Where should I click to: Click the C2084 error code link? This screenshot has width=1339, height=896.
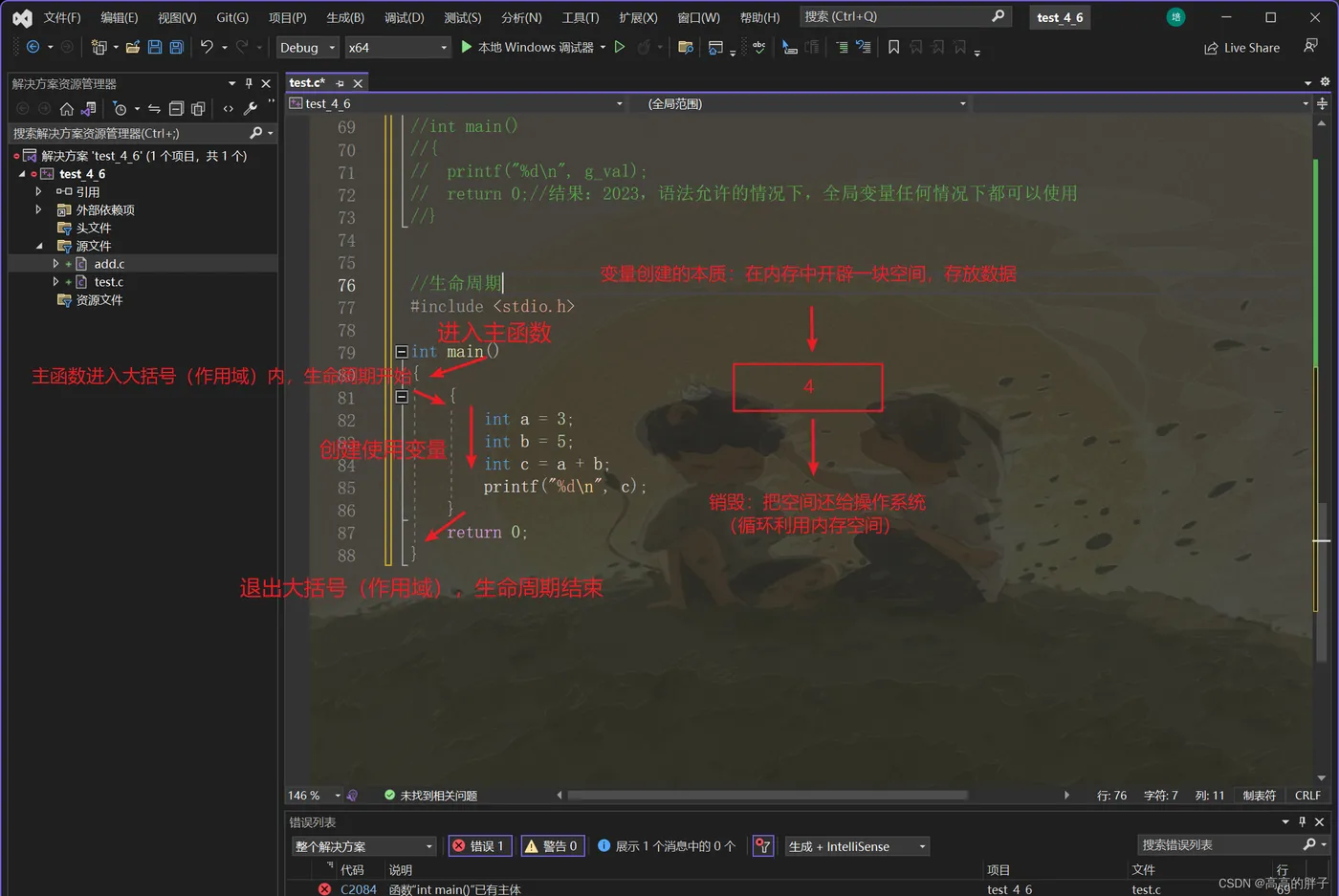[x=359, y=889]
